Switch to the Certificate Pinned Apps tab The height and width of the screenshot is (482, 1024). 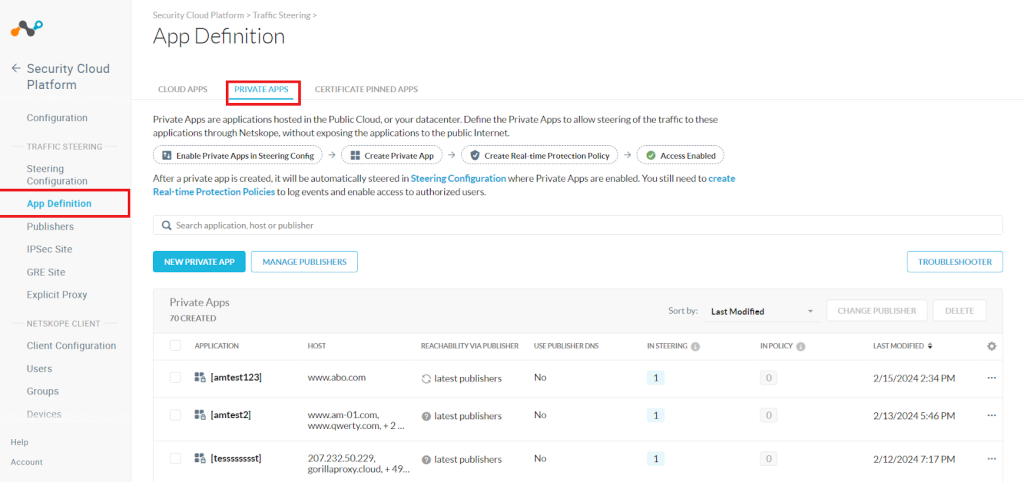pos(366,89)
